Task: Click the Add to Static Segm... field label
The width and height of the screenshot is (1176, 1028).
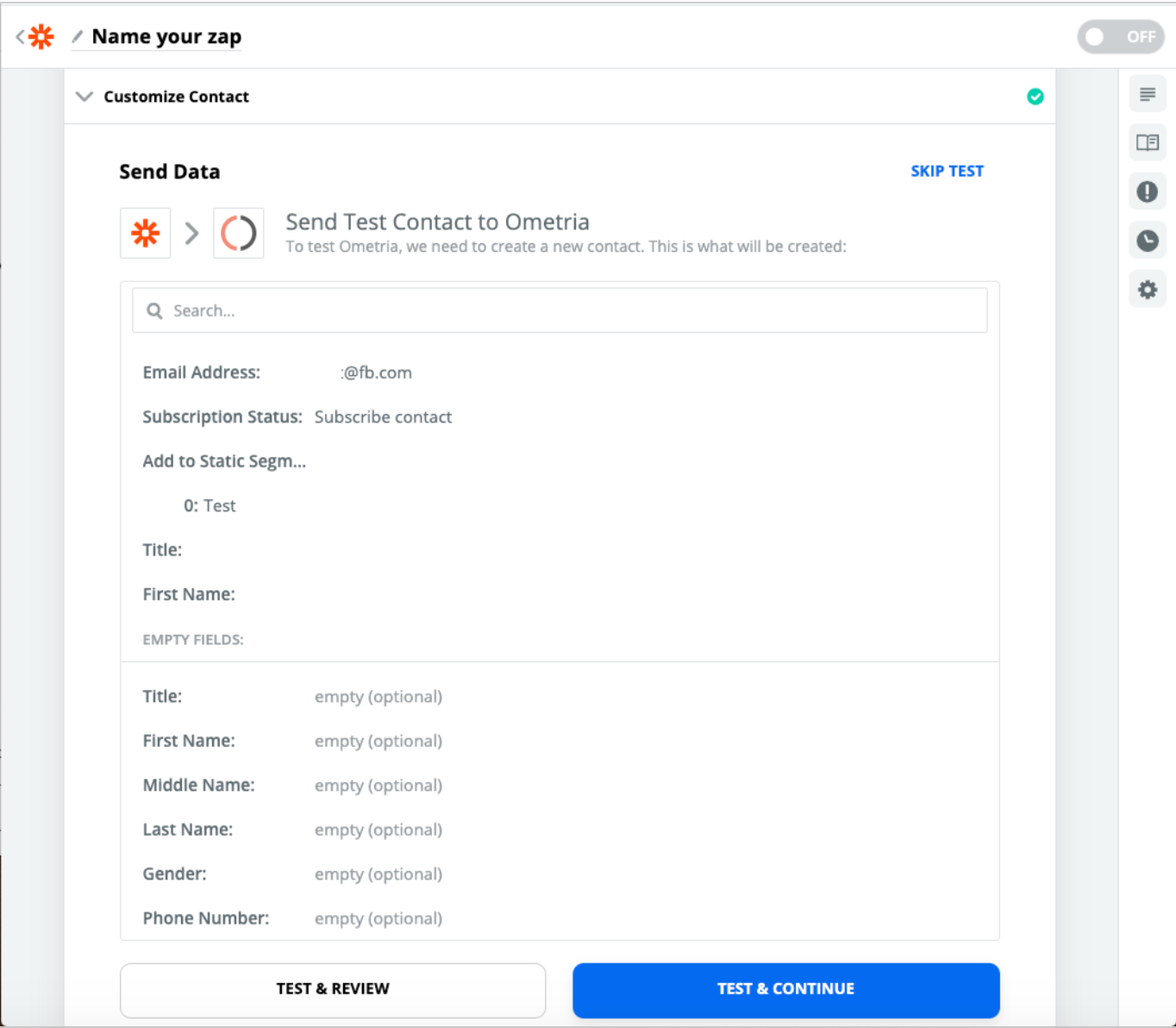Action: coord(224,461)
